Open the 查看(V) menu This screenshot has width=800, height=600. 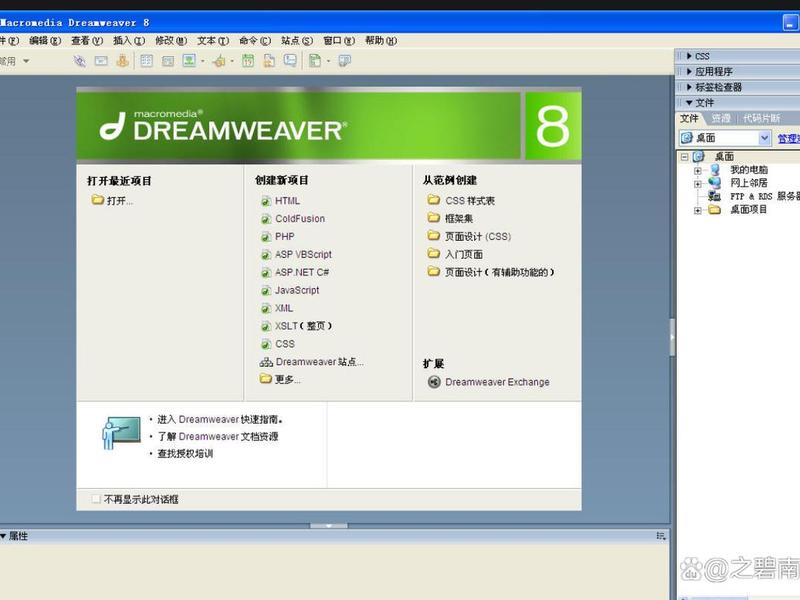tap(87, 40)
